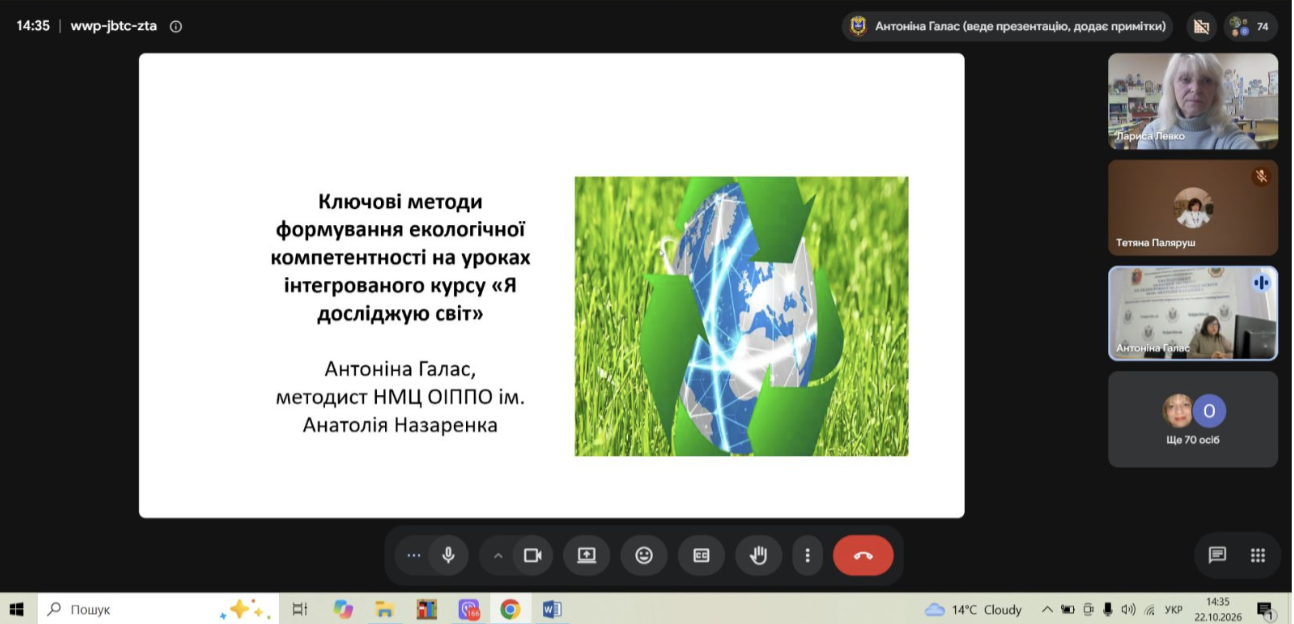The image size is (1294, 624).
Task: Open participants list showing 74
Action: [x=1250, y=26]
